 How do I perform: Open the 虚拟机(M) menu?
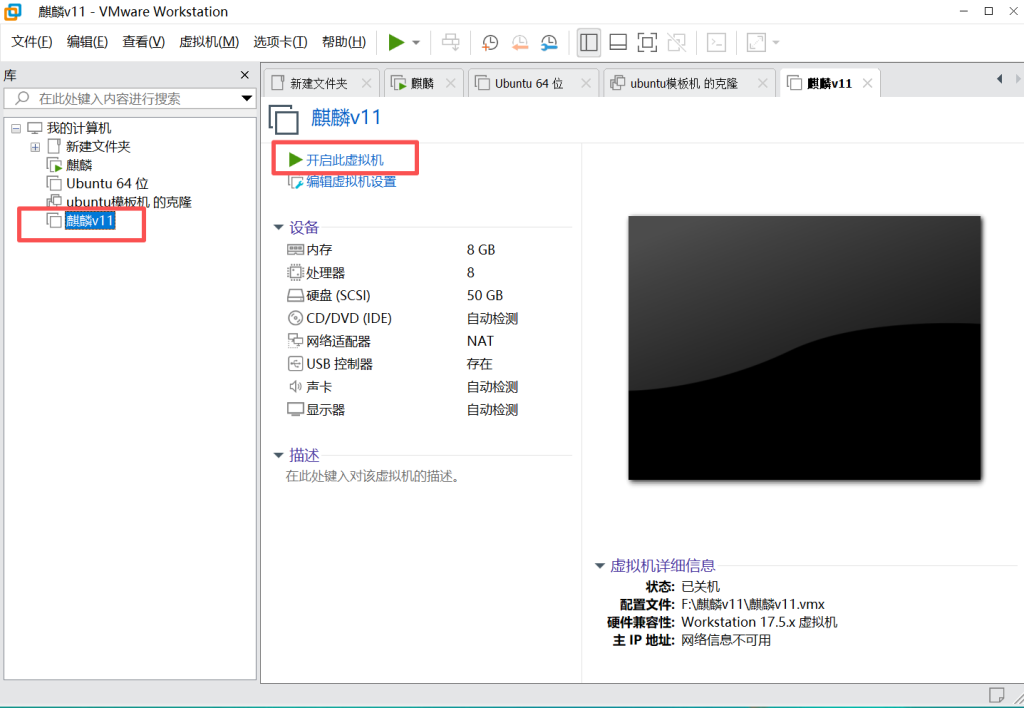point(209,42)
